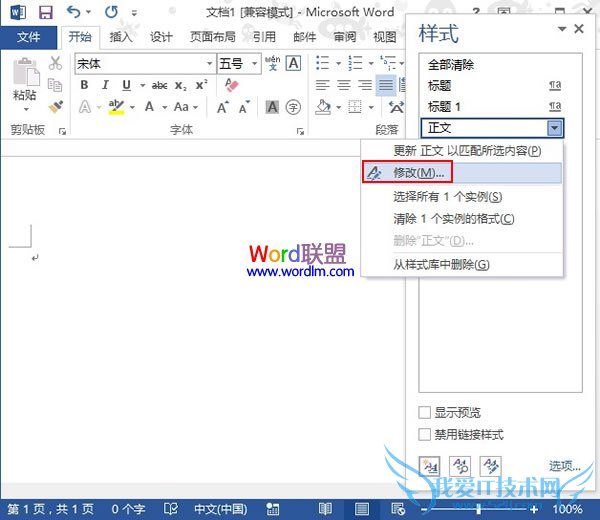Apply the font color A button
Screen dimensions: 600x520
point(149,107)
